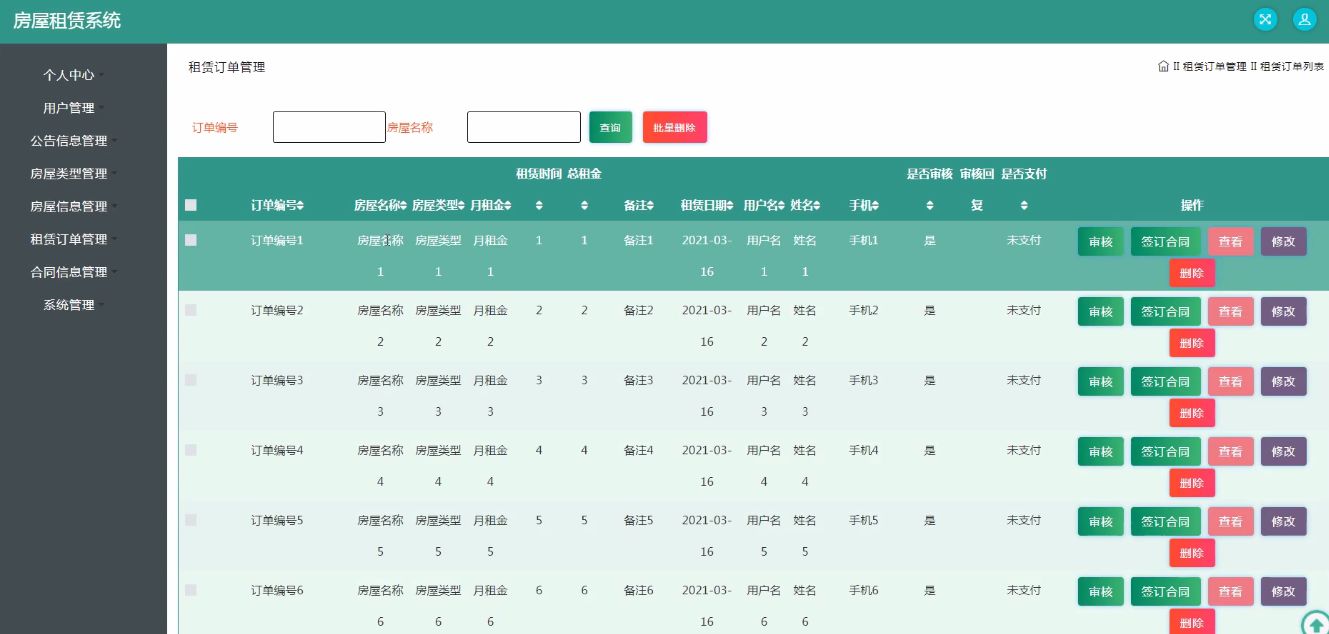Click 修改 for 订单编号5
The image size is (1329, 634).
click(x=1283, y=521)
